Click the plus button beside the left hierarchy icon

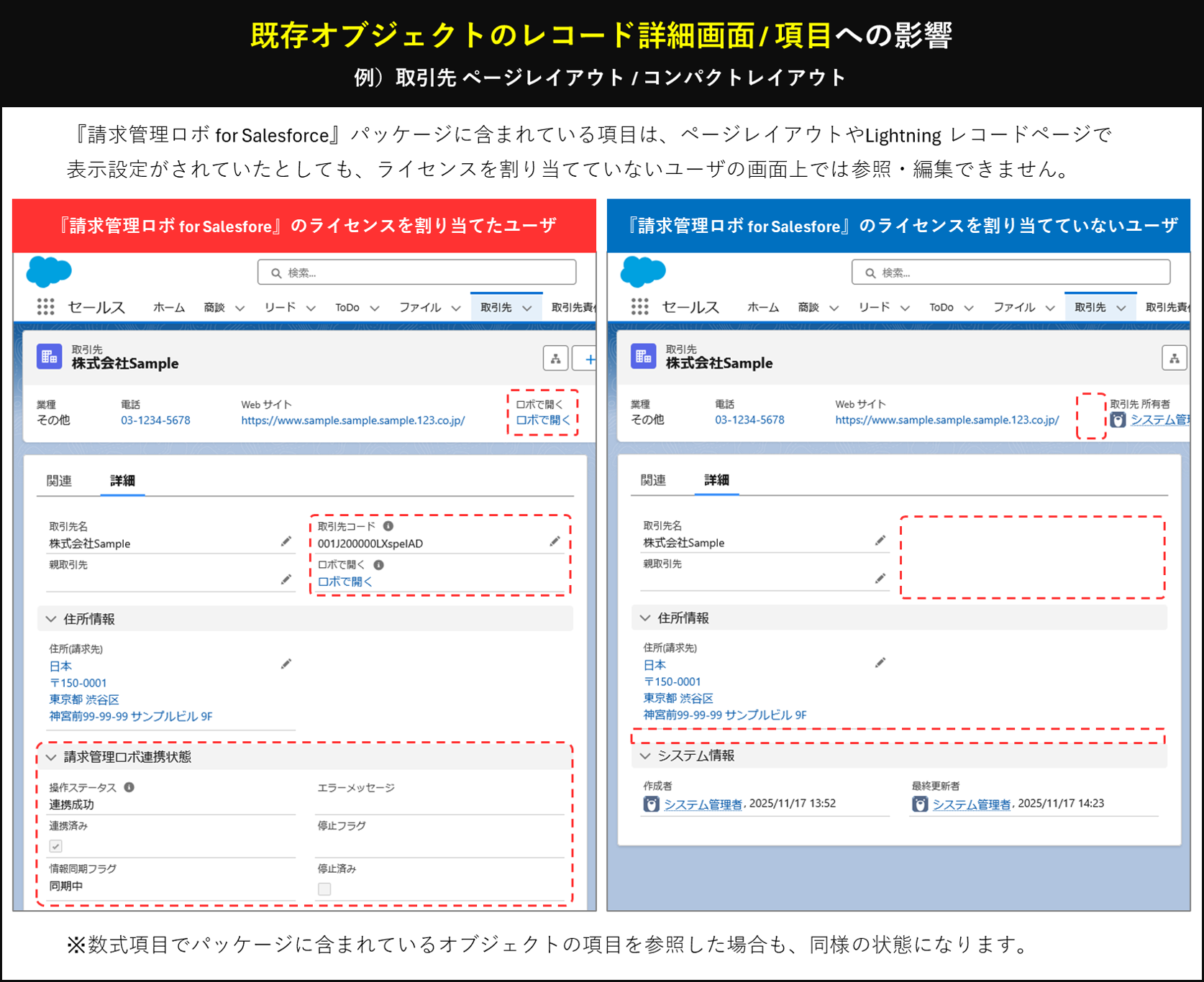tap(588, 359)
